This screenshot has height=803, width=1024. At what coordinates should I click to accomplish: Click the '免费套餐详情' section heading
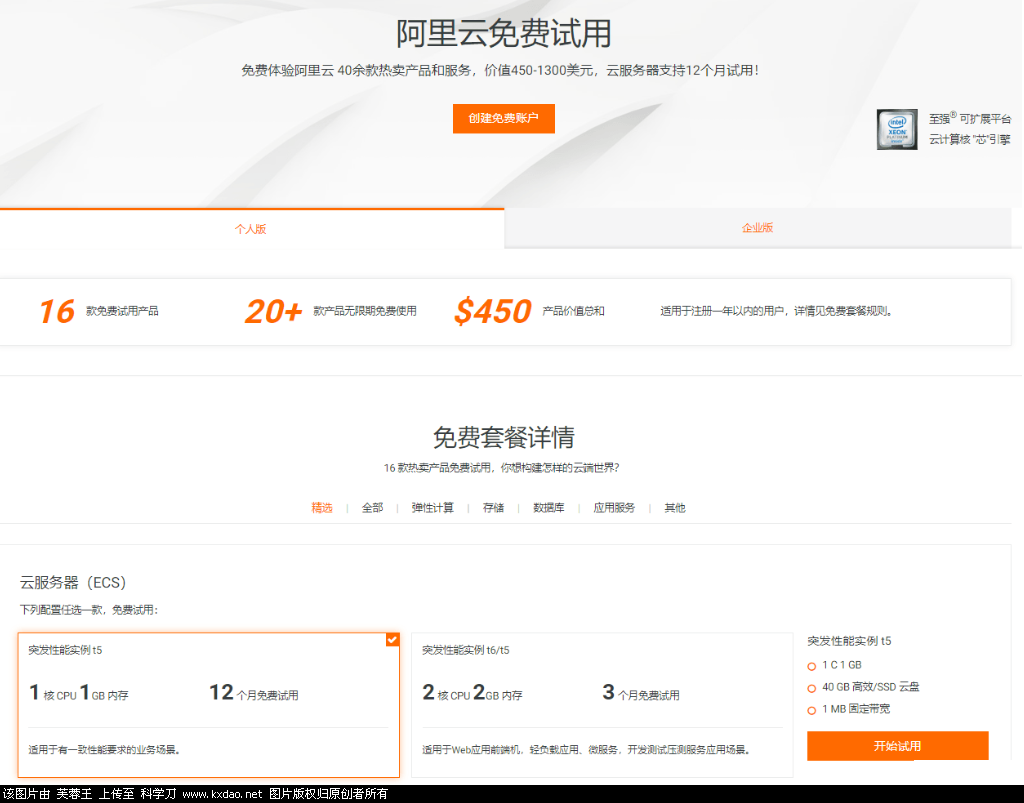[x=504, y=437]
